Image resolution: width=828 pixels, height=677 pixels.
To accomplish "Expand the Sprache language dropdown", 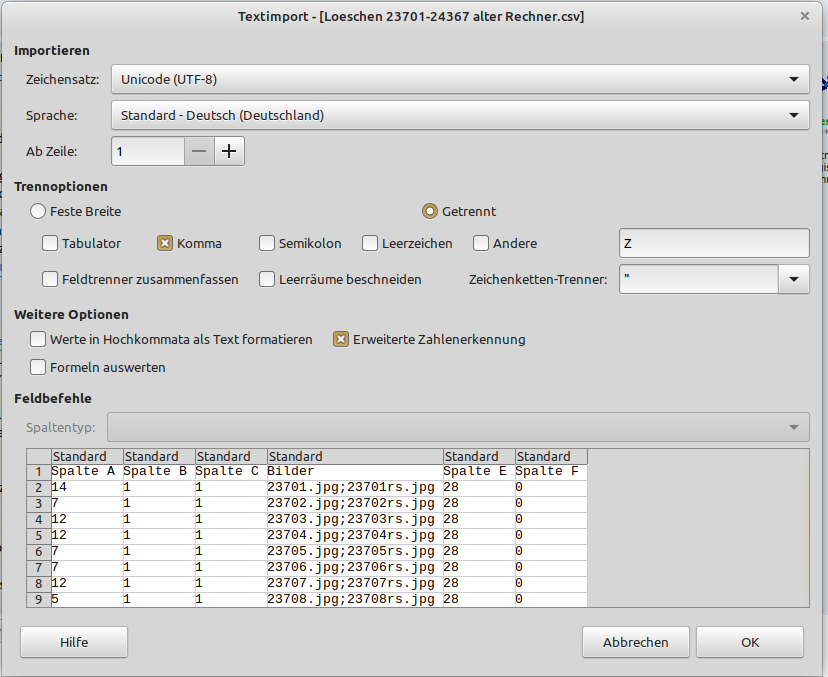I will (460, 115).
